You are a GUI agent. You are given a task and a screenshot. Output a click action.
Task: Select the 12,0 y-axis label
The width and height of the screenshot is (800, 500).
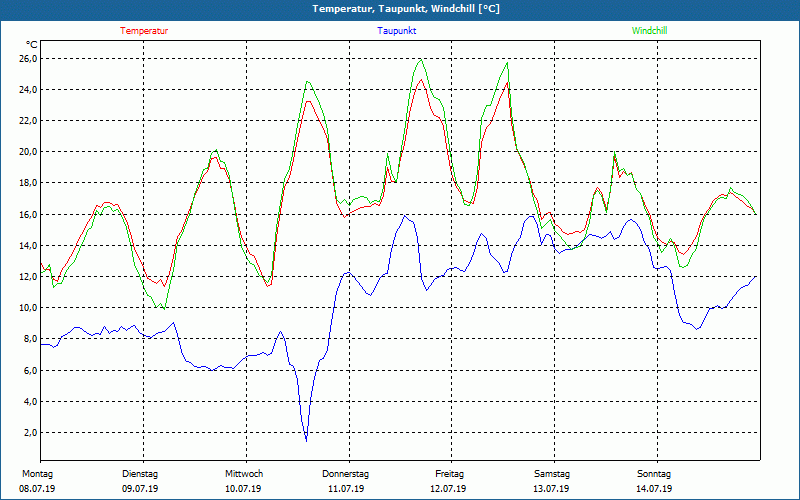pos(28,277)
